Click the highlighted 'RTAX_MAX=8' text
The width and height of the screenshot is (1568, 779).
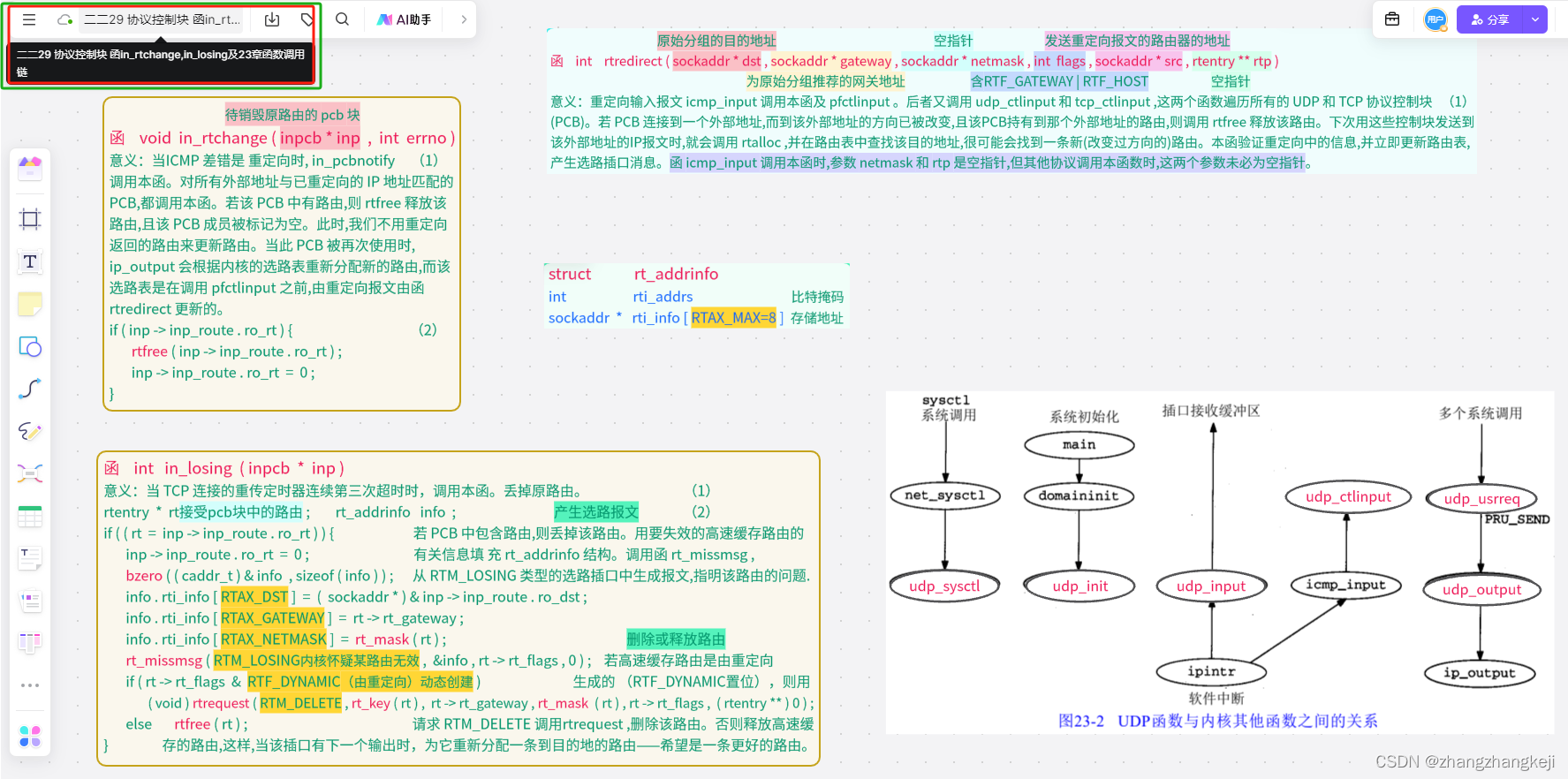[x=734, y=318]
